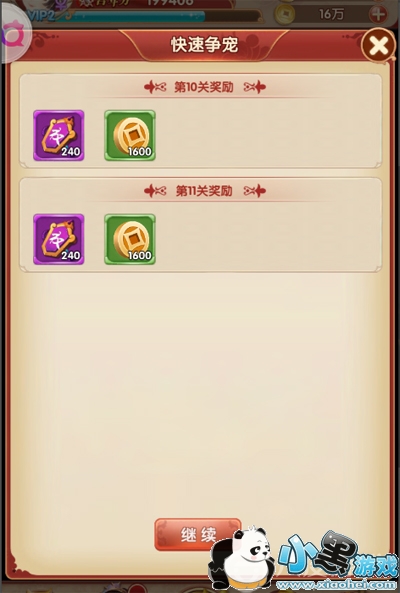
Task: Select the 第10关奖励 section header
Action: click(x=204, y=87)
